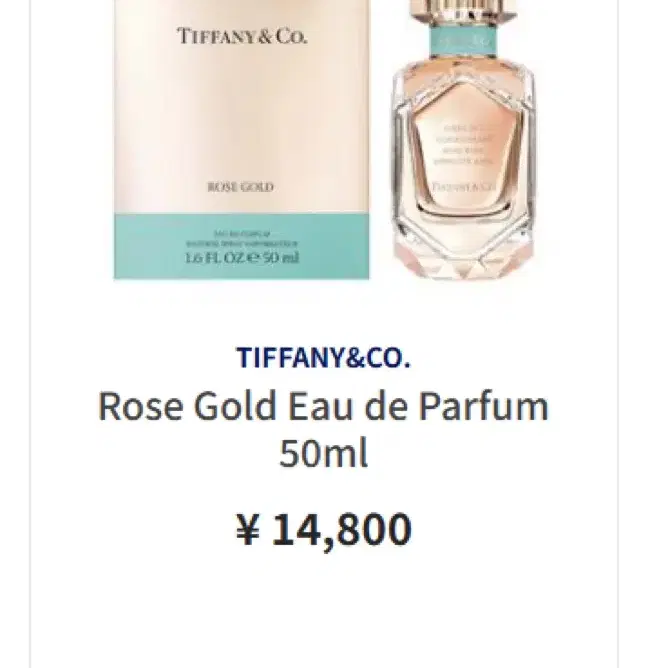Screen dimensions: 668x668
Task: Click the ROSE GOLD text on box
Action: point(241,187)
